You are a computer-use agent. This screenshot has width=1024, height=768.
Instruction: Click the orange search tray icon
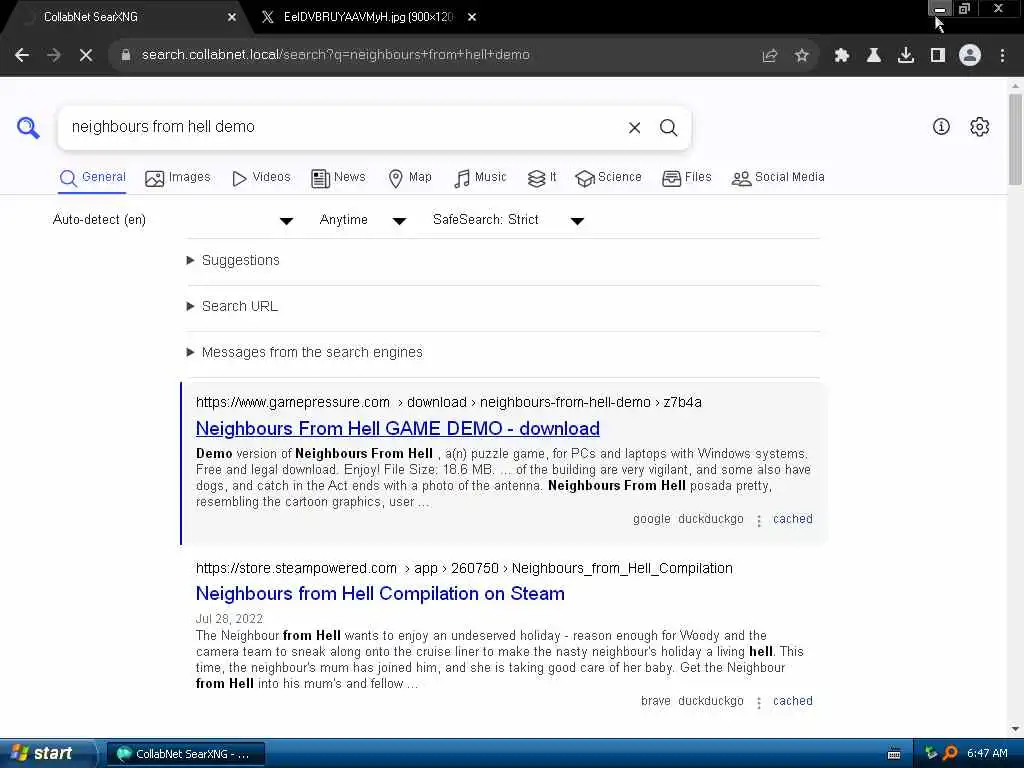950,753
